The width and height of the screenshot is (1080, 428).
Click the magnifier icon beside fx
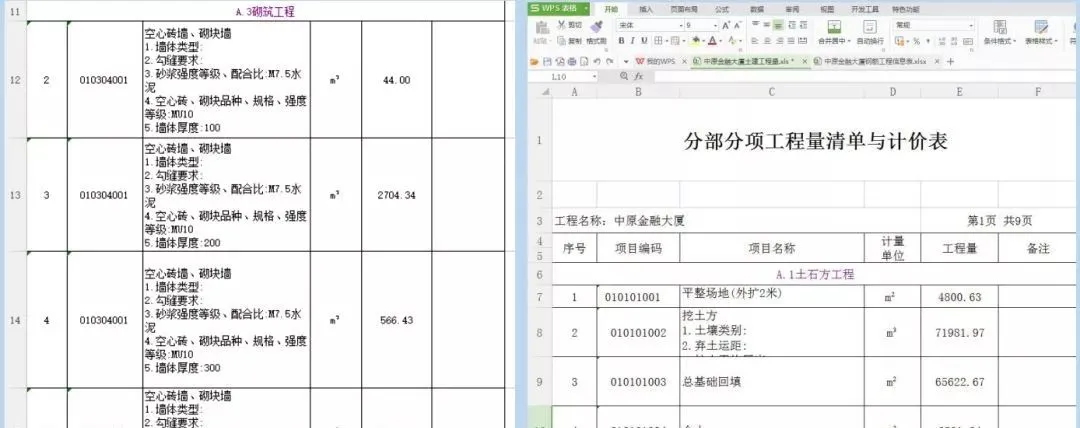pos(624,76)
